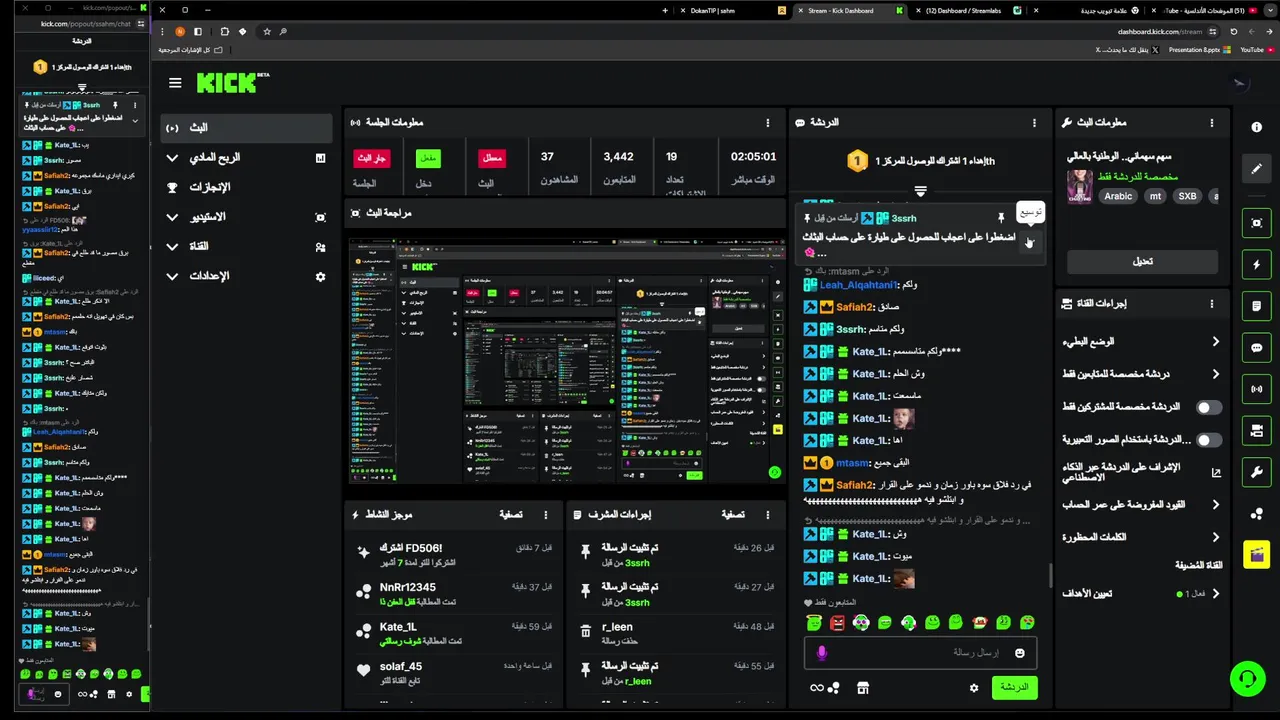The height and width of the screenshot is (720, 1280).
Task: Open account age restrictions chevron
Action: (1216, 505)
